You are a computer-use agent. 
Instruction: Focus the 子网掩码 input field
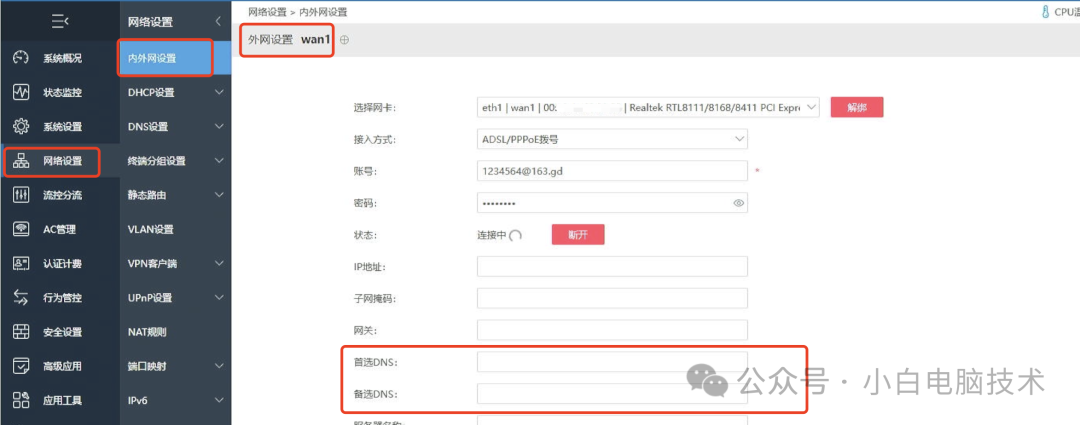click(612, 298)
